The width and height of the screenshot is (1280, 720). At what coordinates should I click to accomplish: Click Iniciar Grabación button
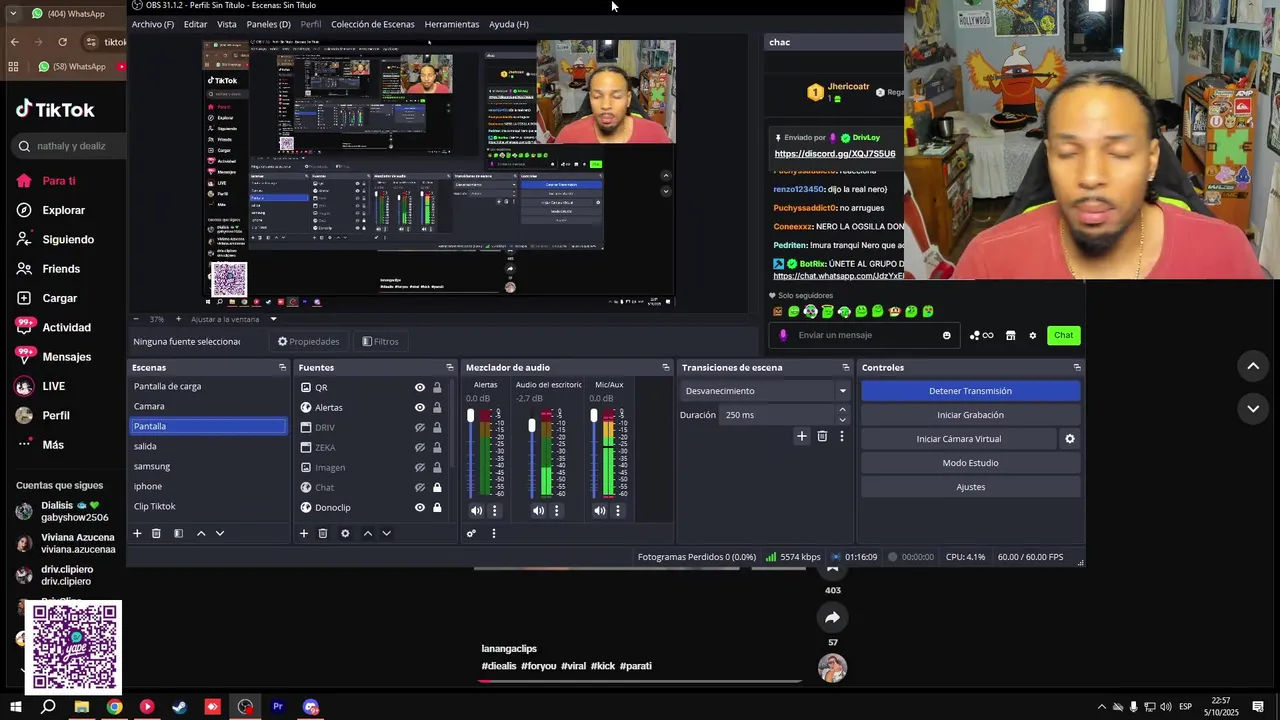[x=970, y=415]
